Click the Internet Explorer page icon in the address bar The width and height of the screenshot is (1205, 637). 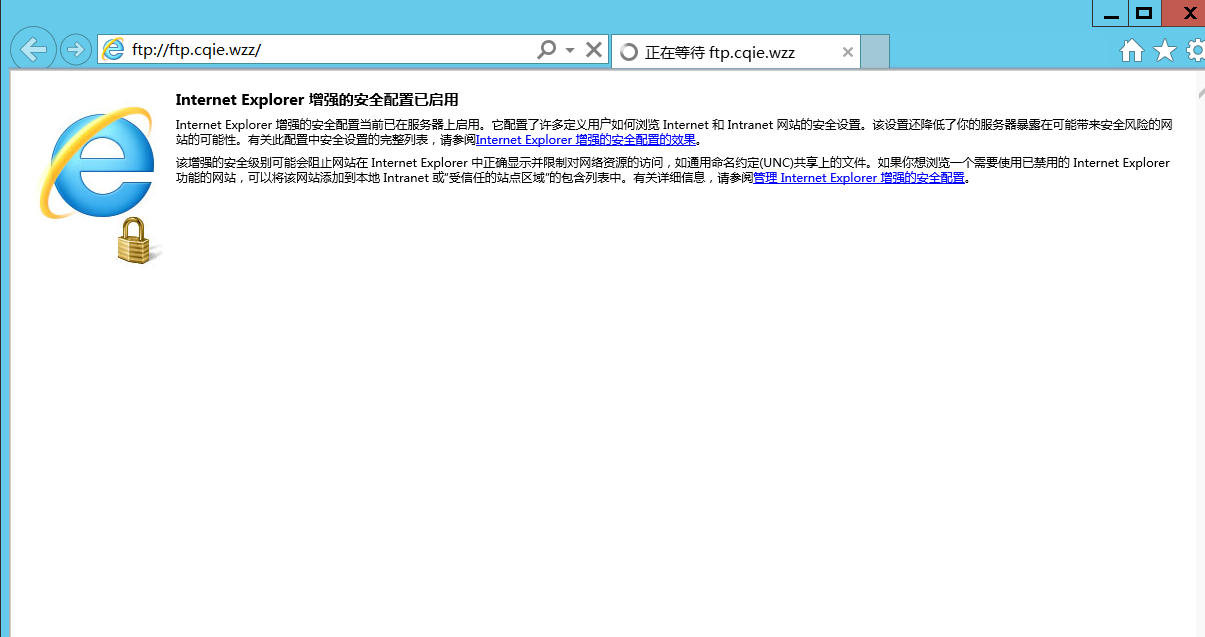pyautogui.click(x=113, y=49)
